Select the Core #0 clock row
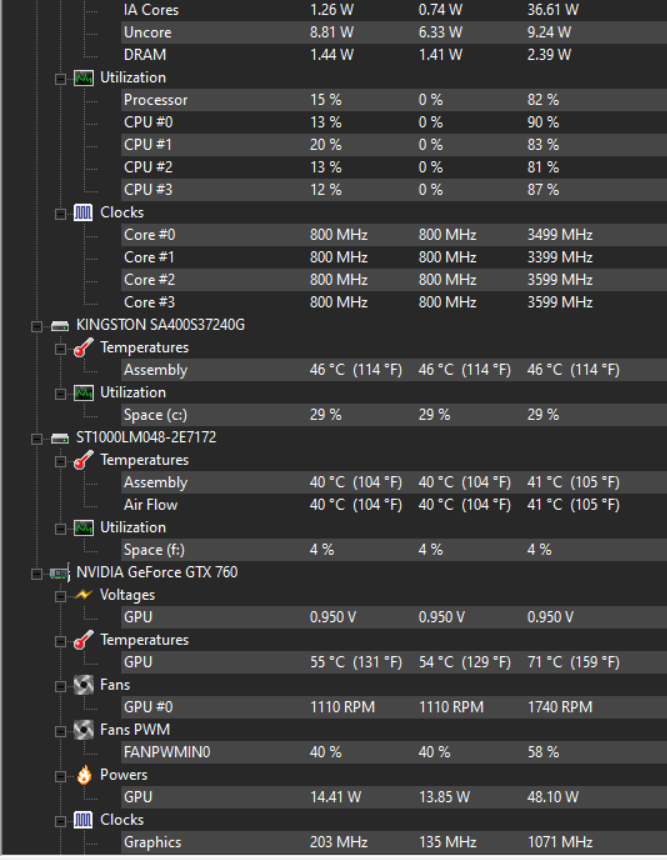This screenshot has width=667, height=860. 394,235
